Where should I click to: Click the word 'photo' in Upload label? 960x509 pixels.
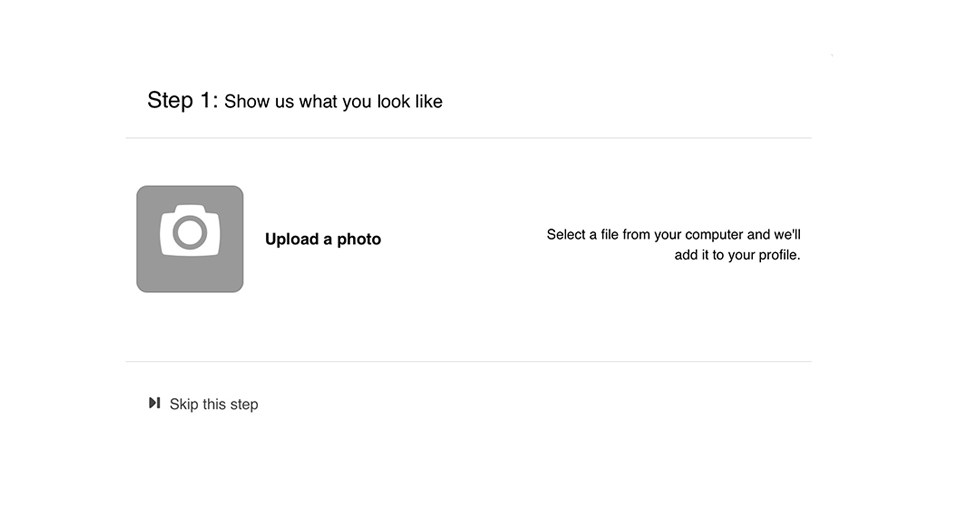coord(359,239)
